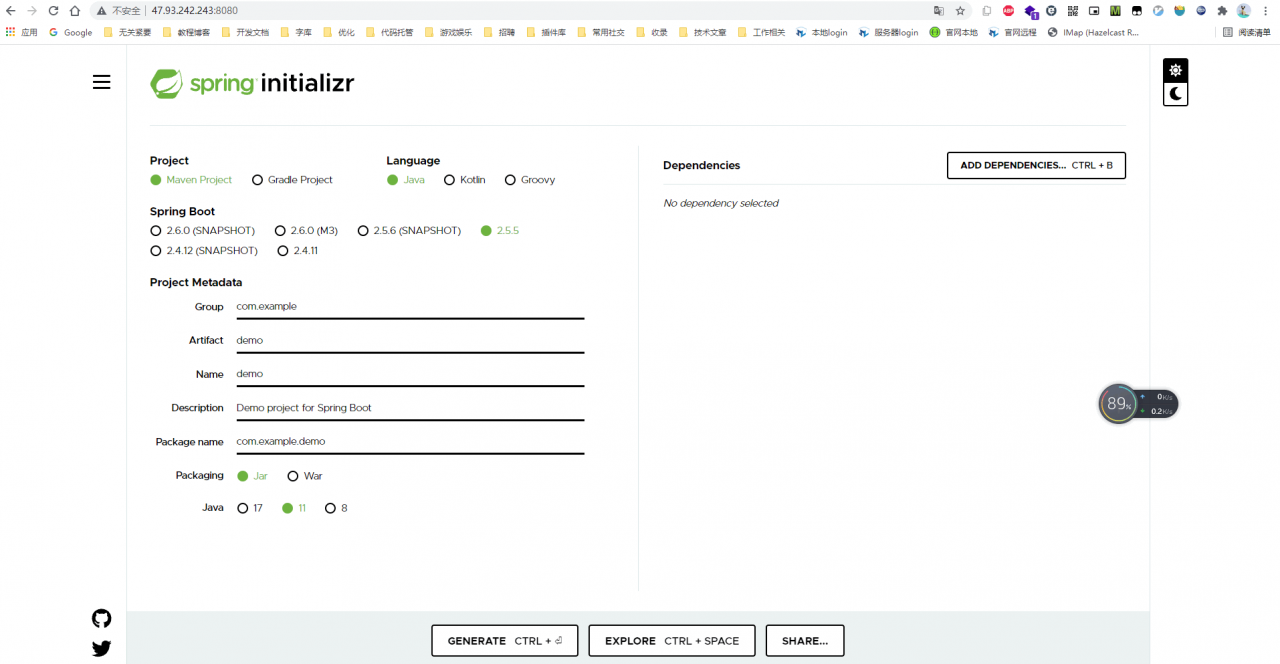Open the 阅读清单 reading list
The width and height of the screenshot is (1280, 664).
click(1247, 32)
